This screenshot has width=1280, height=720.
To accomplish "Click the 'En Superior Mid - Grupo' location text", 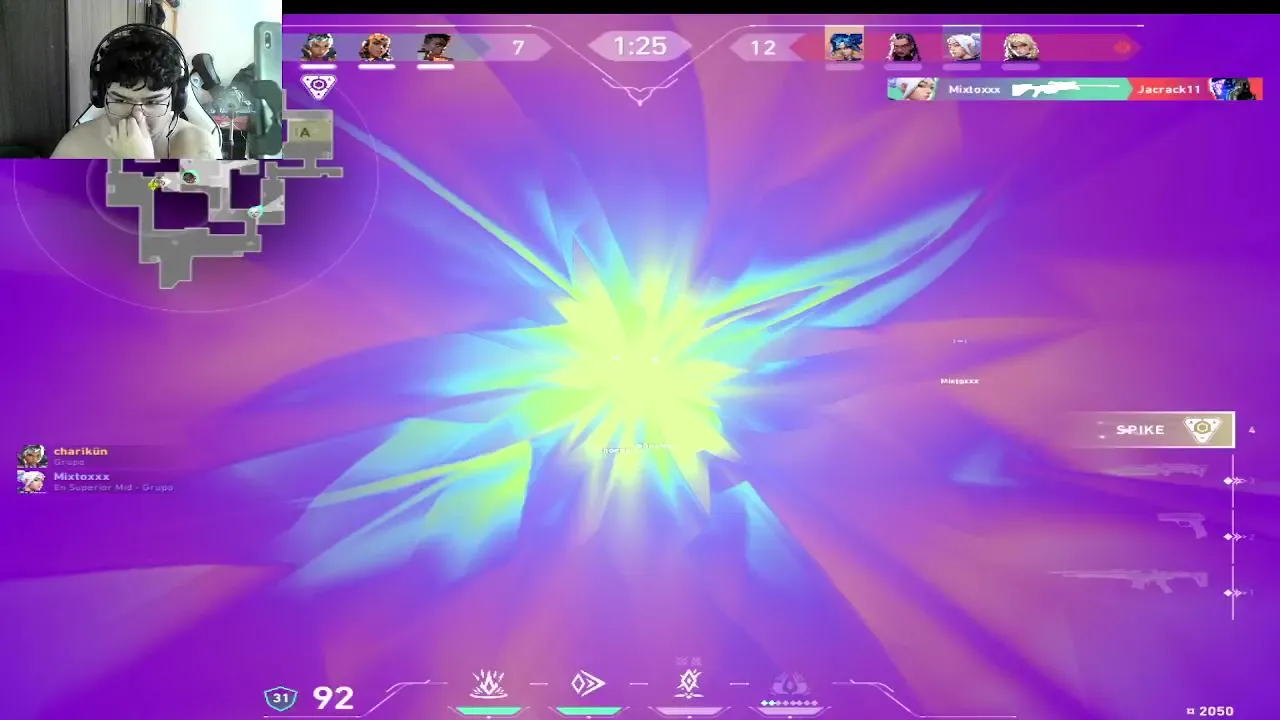I will pos(113,487).
